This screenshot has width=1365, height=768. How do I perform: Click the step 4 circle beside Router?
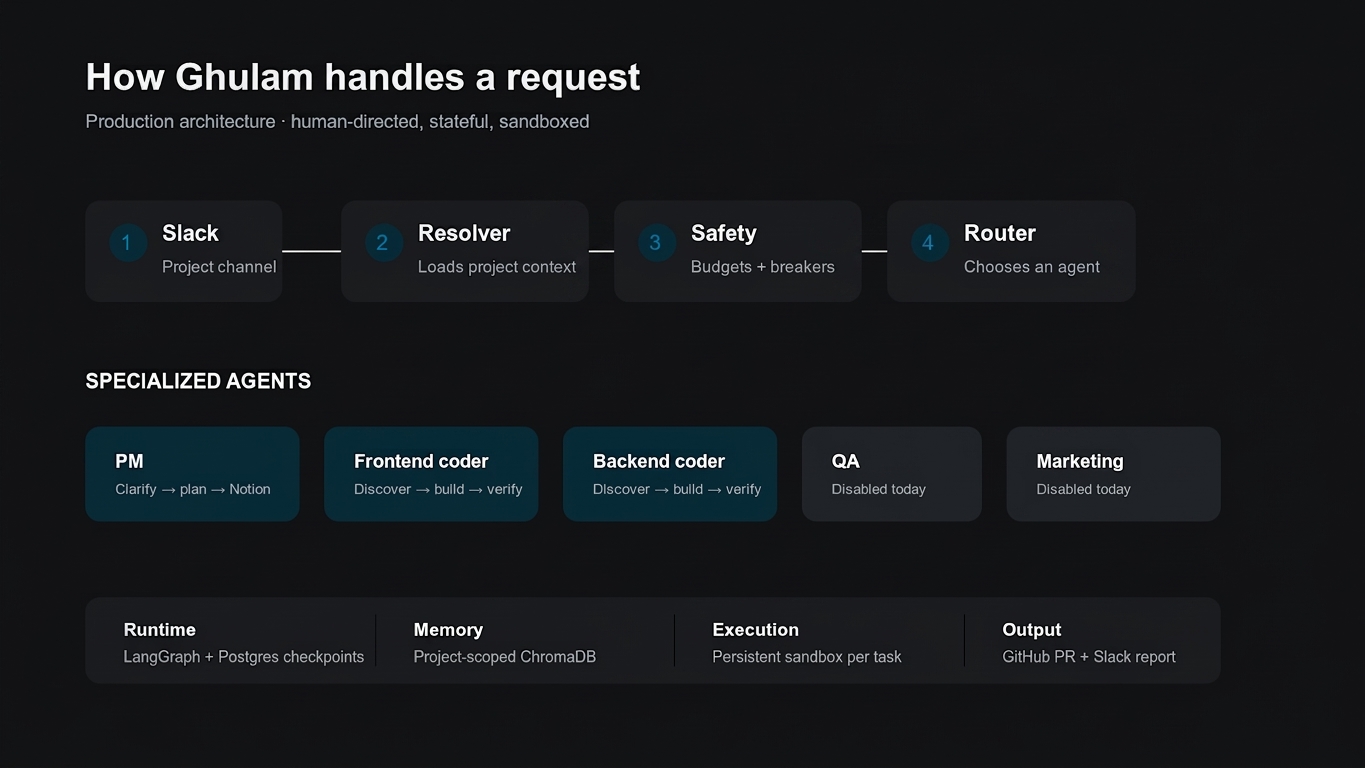point(929,243)
